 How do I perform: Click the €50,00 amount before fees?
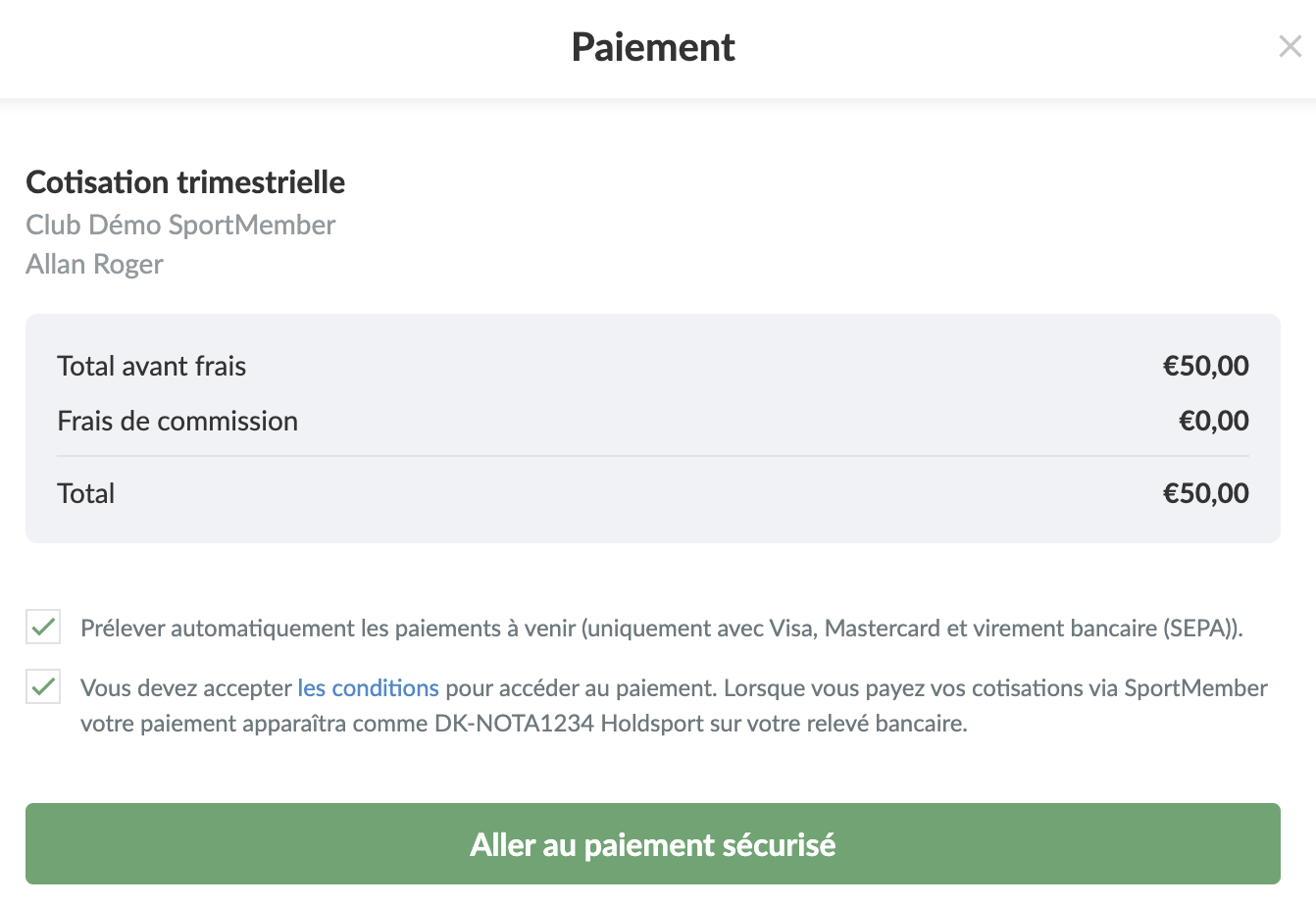point(1205,366)
